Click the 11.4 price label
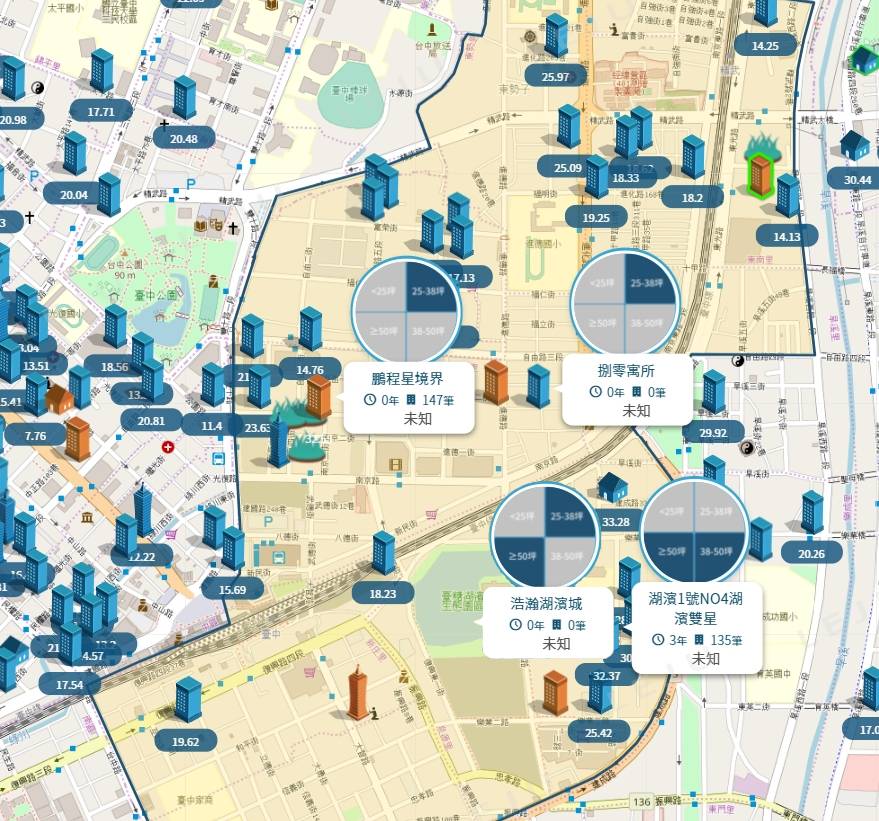Image resolution: width=879 pixels, height=821 pixels. click(x=212, y=426)
